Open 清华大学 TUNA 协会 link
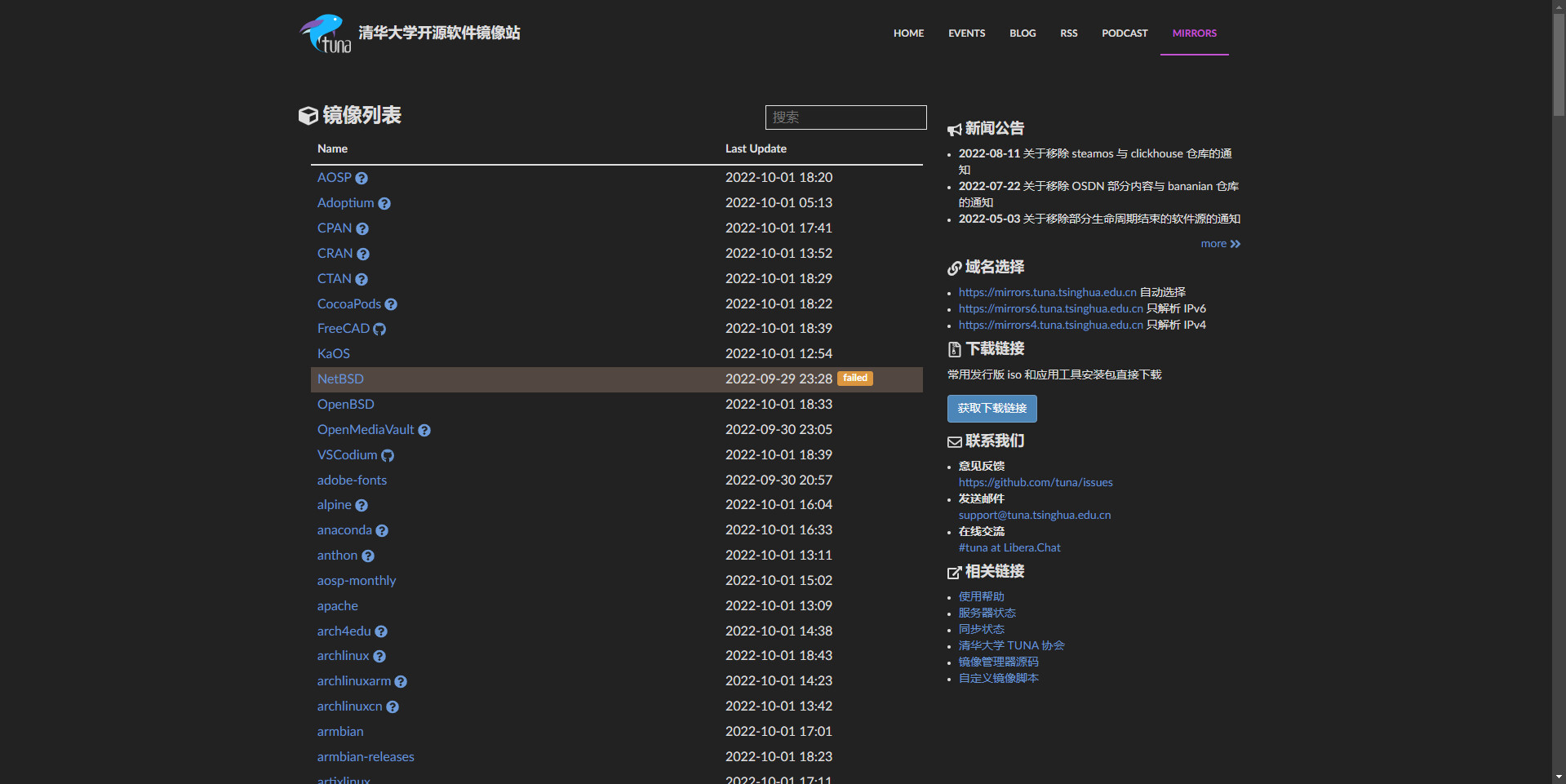Screen dimensions: 1566x784 coord(1012,645)
